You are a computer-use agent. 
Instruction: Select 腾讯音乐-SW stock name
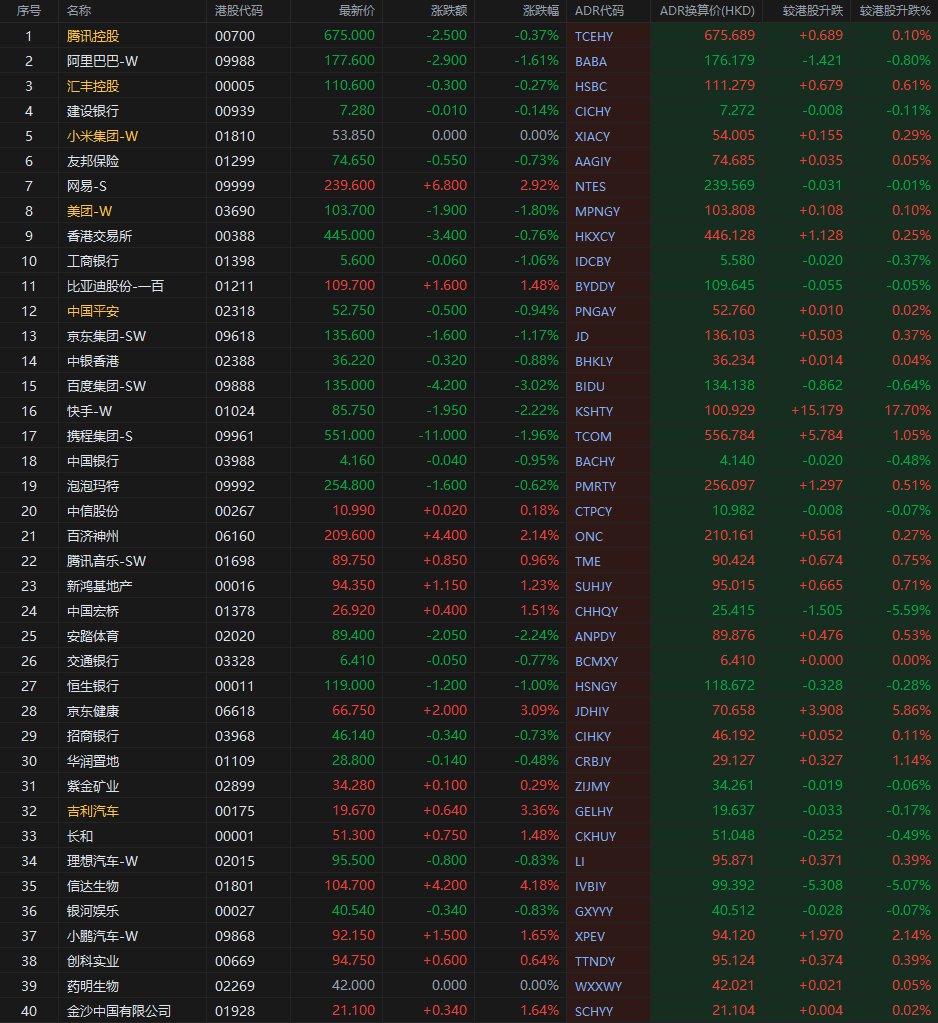pos(106,562)
